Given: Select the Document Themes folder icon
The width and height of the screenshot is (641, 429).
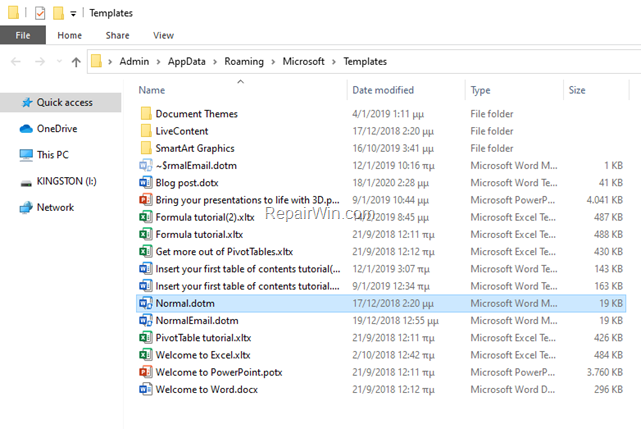Looking at the screenshot, I should click(x=146, y=114).
